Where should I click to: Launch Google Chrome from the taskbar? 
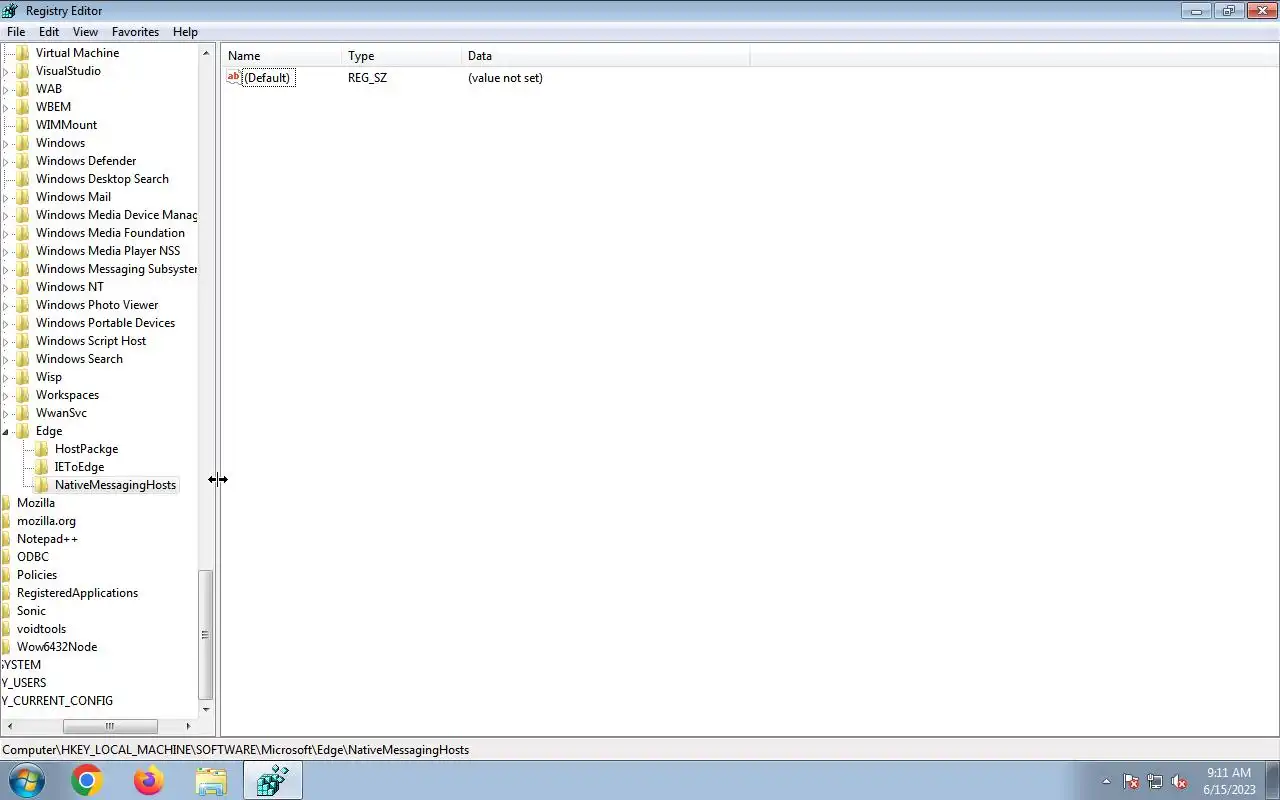pos(87,781)
